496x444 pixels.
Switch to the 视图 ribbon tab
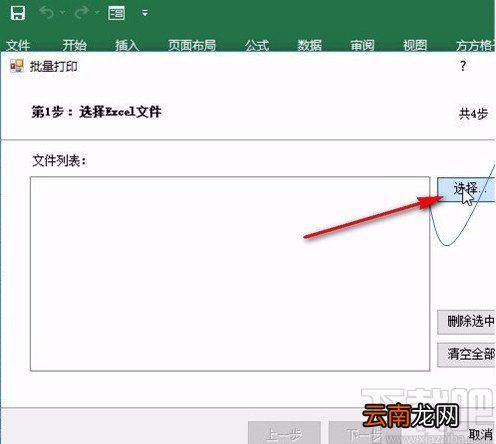click(x=415, y=45)
